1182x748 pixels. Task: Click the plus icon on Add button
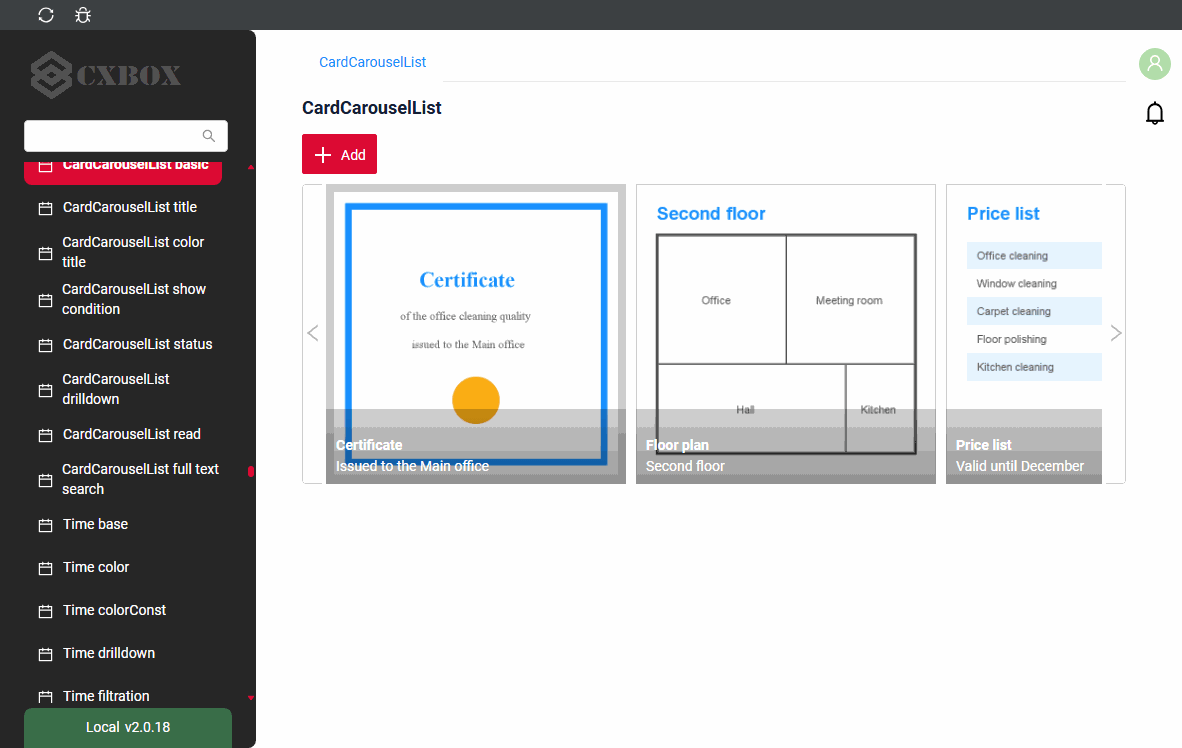point(323,155)
